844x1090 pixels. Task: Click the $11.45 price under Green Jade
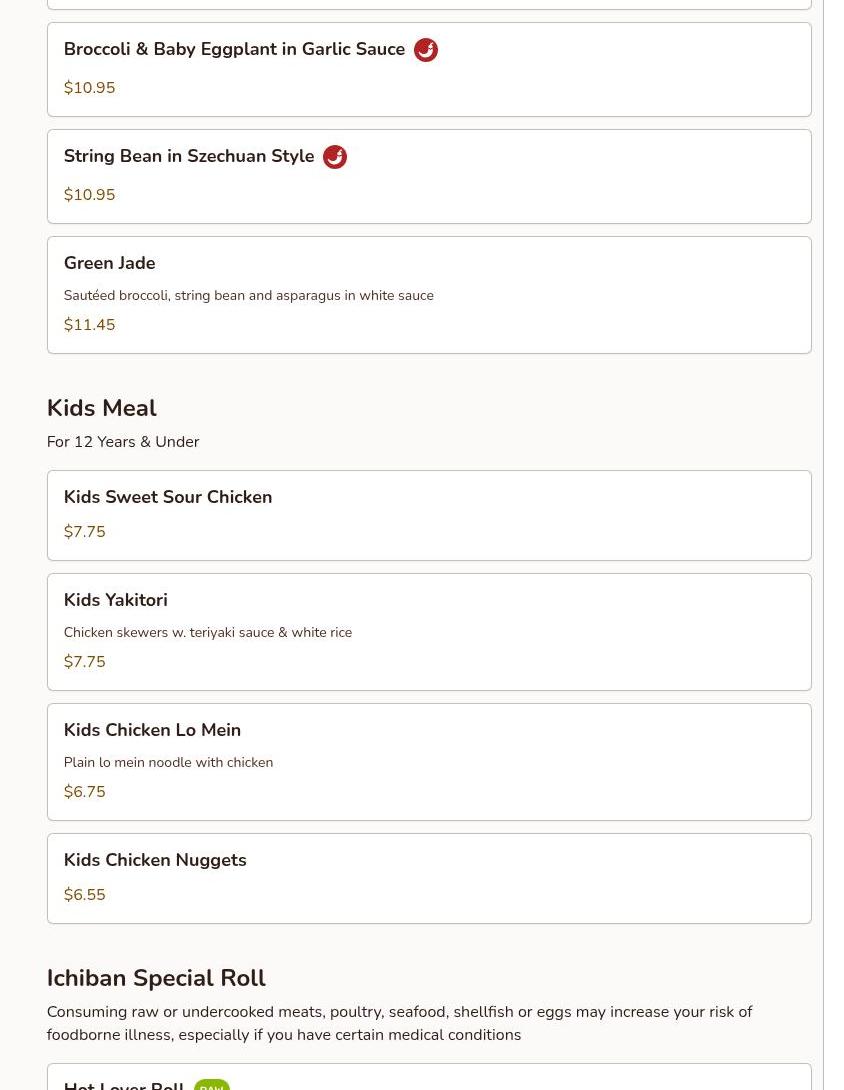(89, 325)
